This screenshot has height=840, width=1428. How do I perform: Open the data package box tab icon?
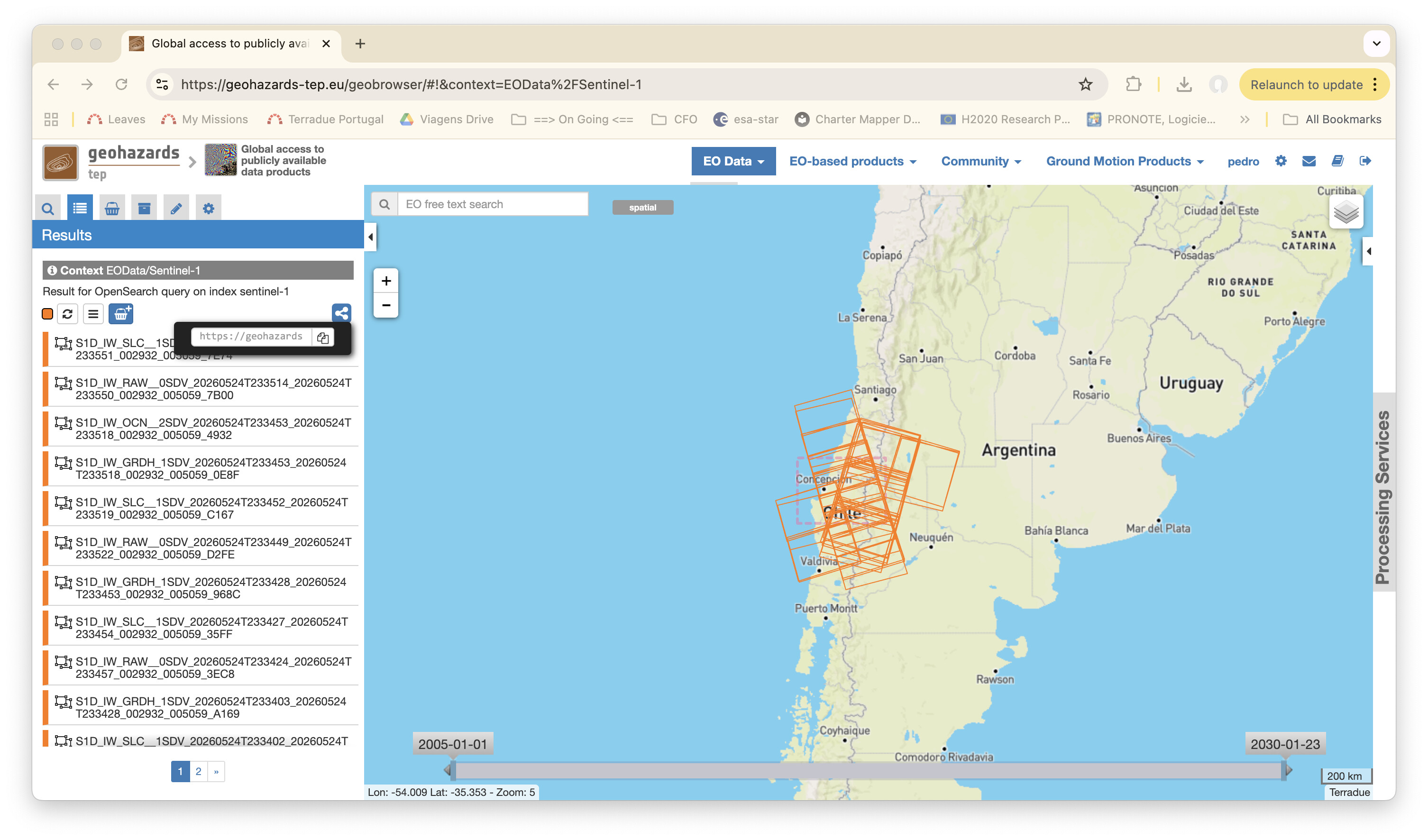point(144,209)
